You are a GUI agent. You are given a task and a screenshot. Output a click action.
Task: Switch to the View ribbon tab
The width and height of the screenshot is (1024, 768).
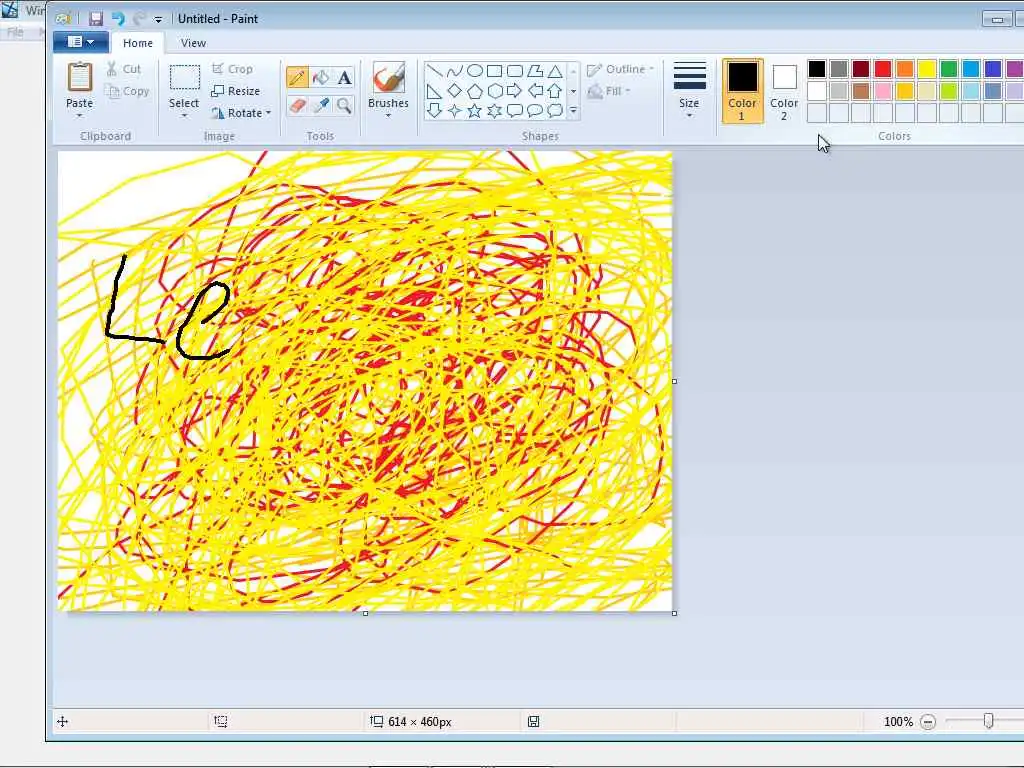pyautogui.click(x=193, y=43)
